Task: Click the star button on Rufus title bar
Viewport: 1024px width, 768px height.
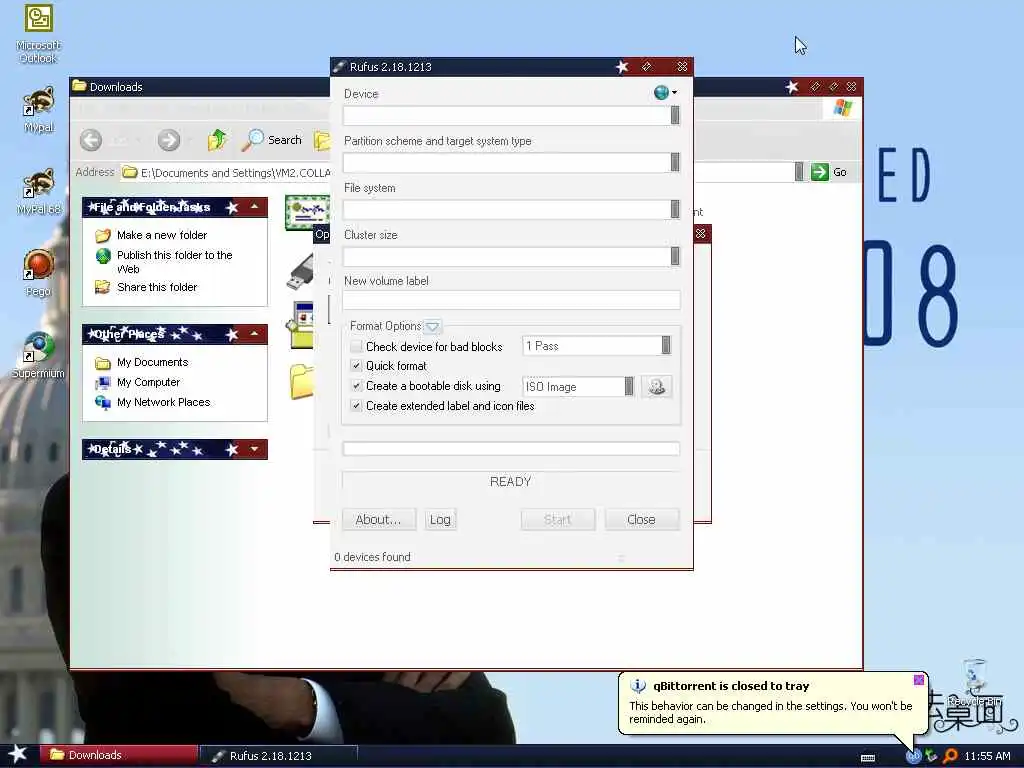Action: click(x=622, y=67)
